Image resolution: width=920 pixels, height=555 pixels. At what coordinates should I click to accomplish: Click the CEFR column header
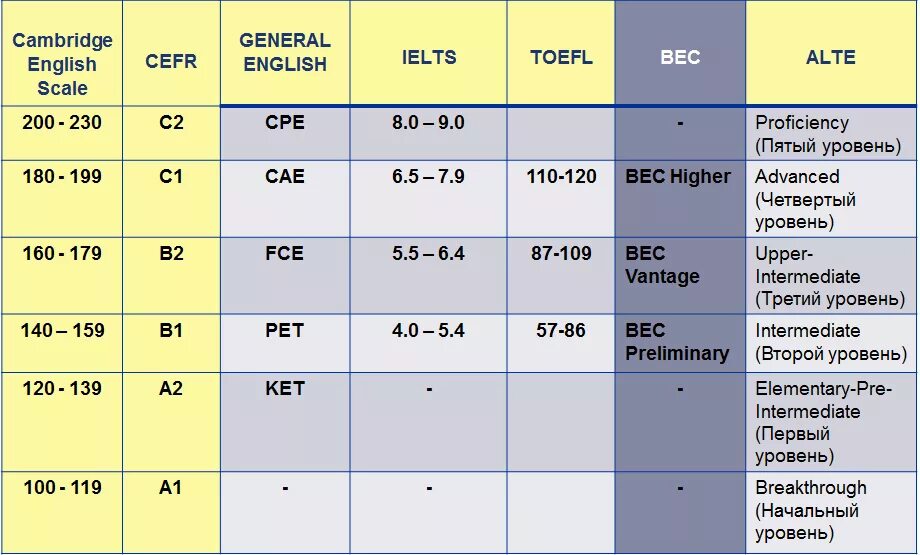point(171,62)
